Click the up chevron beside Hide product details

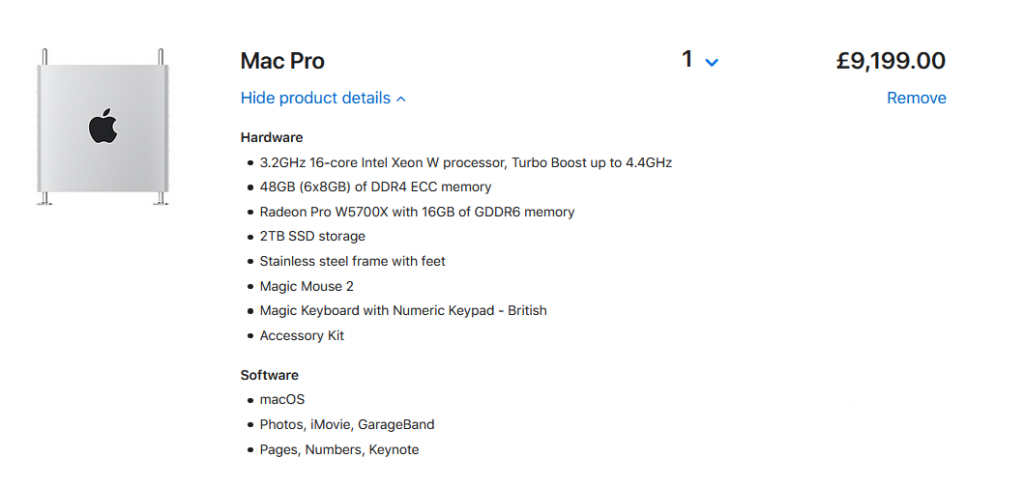pos(401,99)
